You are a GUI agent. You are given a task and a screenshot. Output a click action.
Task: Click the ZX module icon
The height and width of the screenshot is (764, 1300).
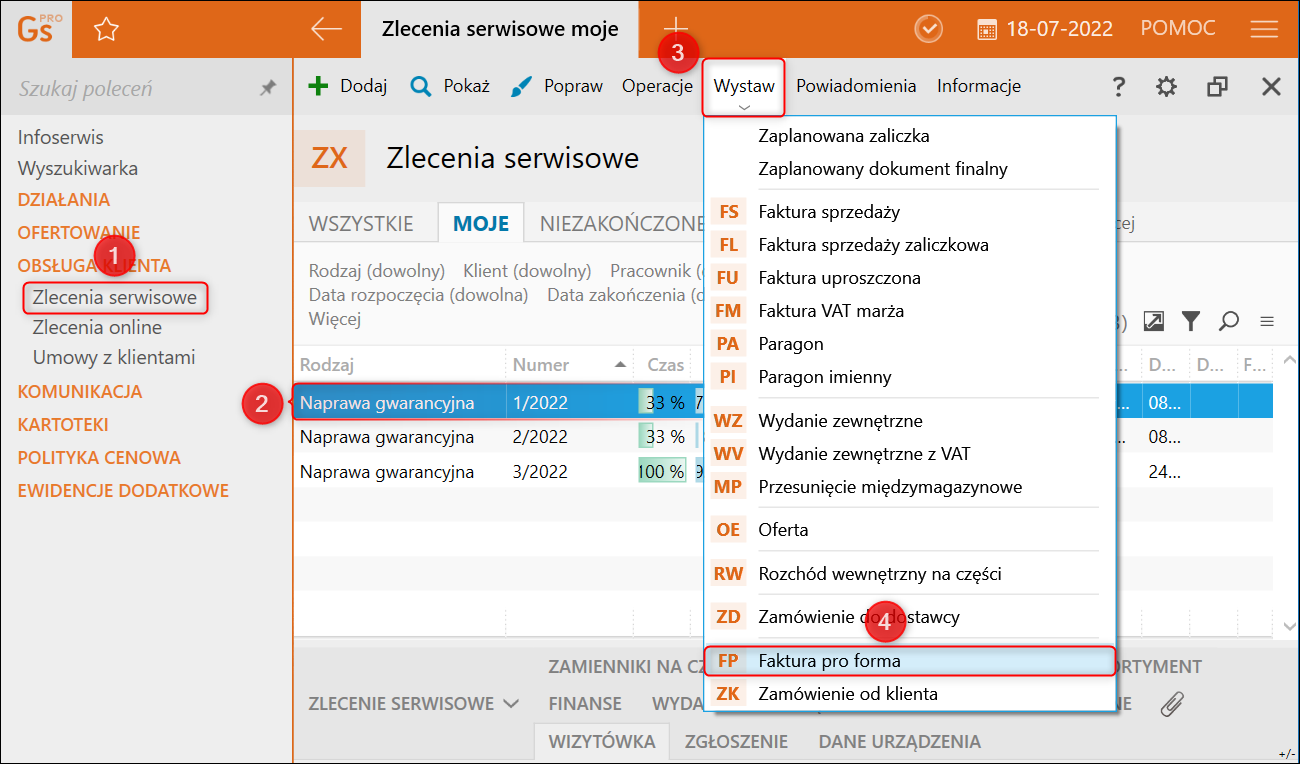329,158
